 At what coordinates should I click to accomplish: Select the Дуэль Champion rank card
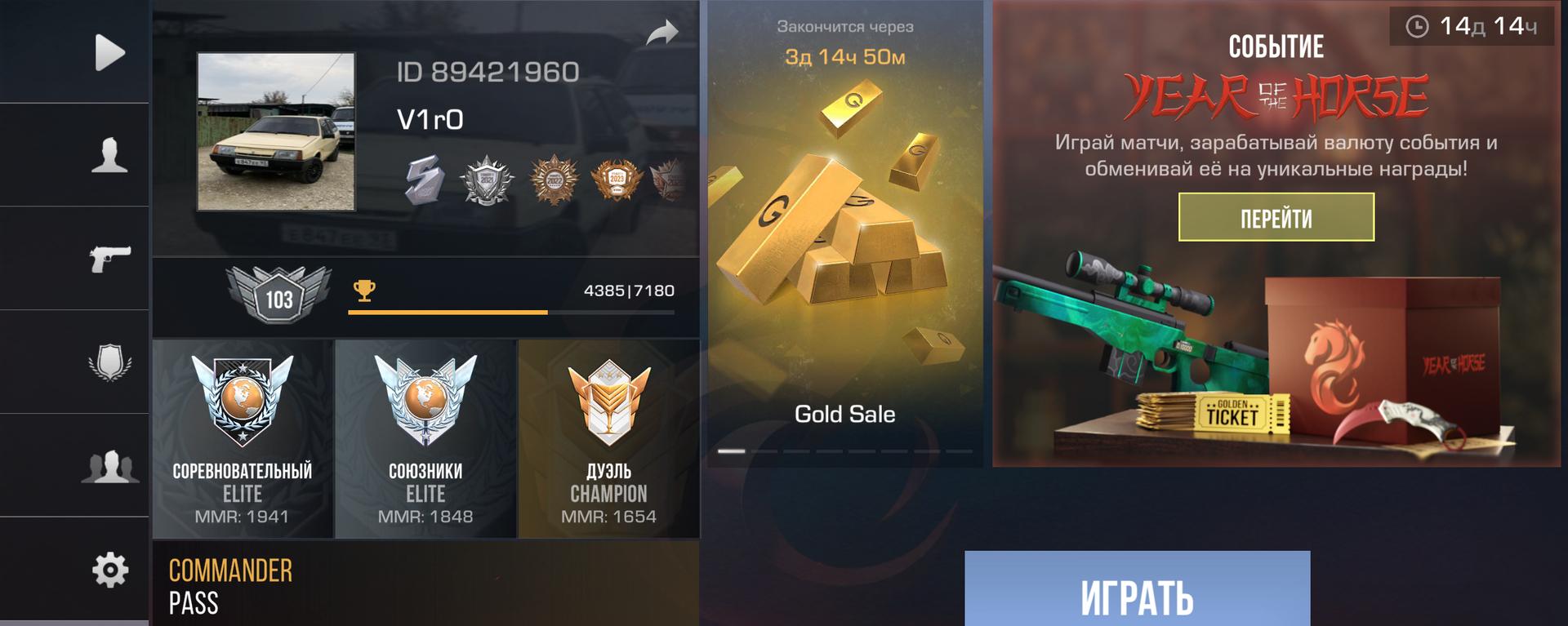click(609, 439)
